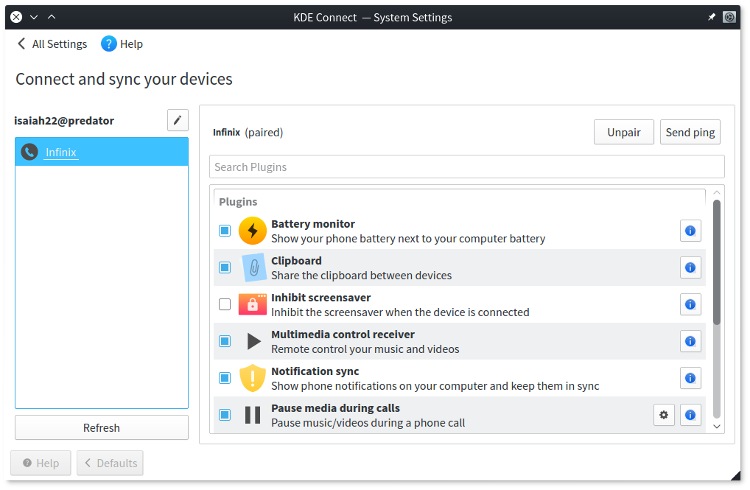View info for Notification sync plugin
Image resolution: width=750 pixels, height=490 pixels.
[x=690, y=378]
